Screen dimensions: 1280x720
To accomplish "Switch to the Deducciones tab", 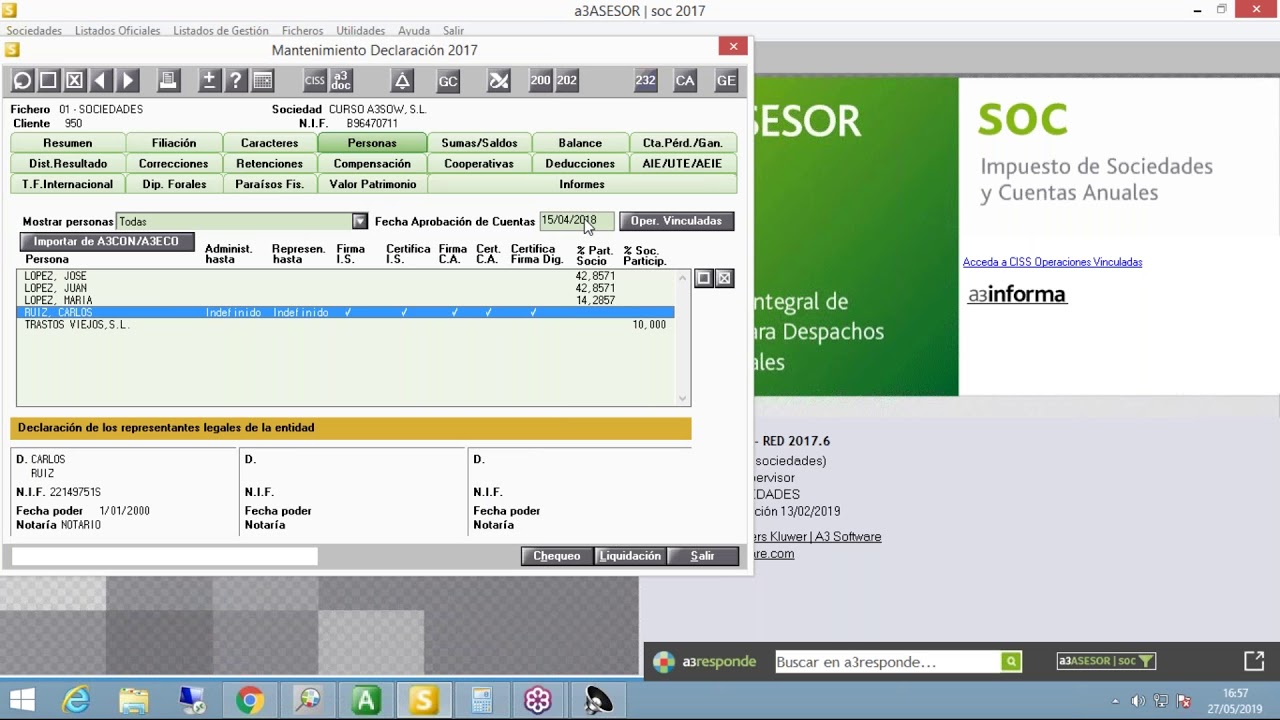I will [x=580, y=164].
